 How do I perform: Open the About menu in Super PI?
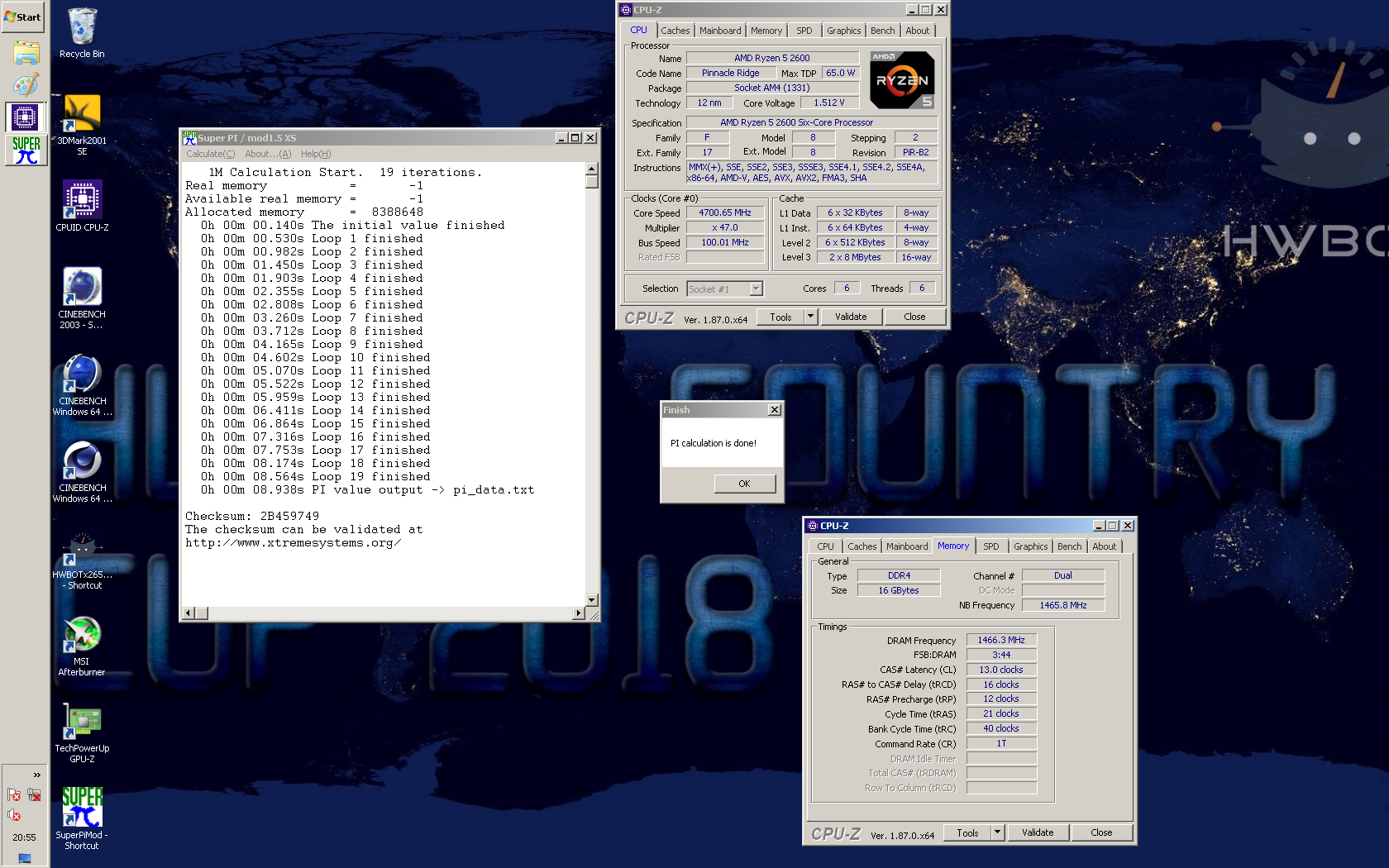(268, 154)
